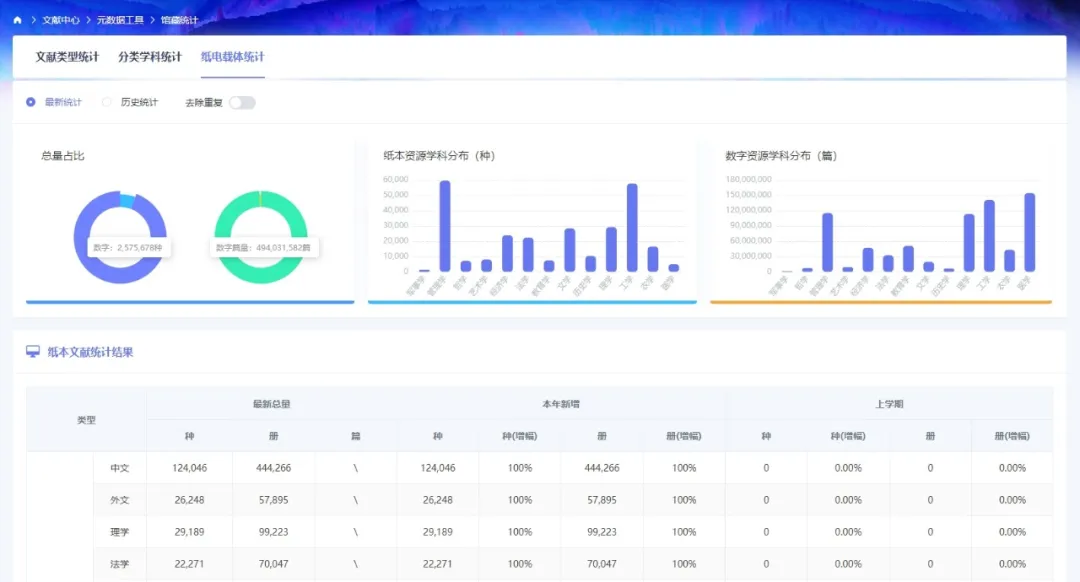The width and height of the screenshot is (1080, 582).
Task: Click 70,047 under 本年新增 in 法学 row
Action: (x=601, y=563)
